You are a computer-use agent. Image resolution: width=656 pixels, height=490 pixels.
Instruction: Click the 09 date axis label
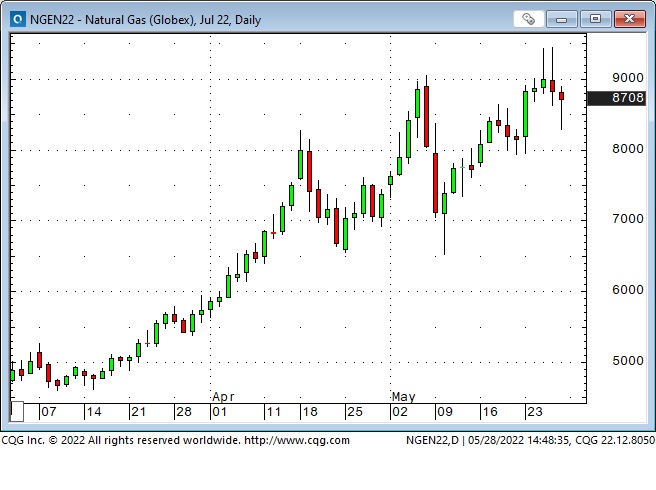(x=445, y=412)
